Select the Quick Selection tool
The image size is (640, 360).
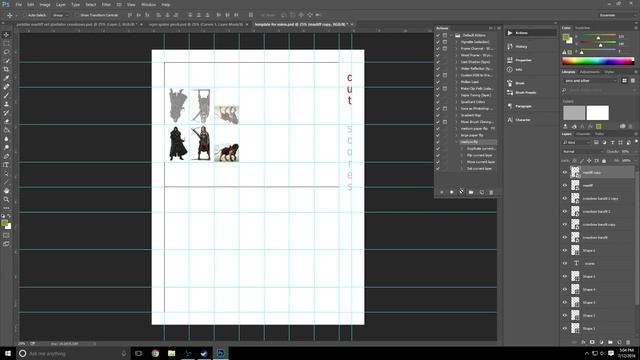click(6, 61)
